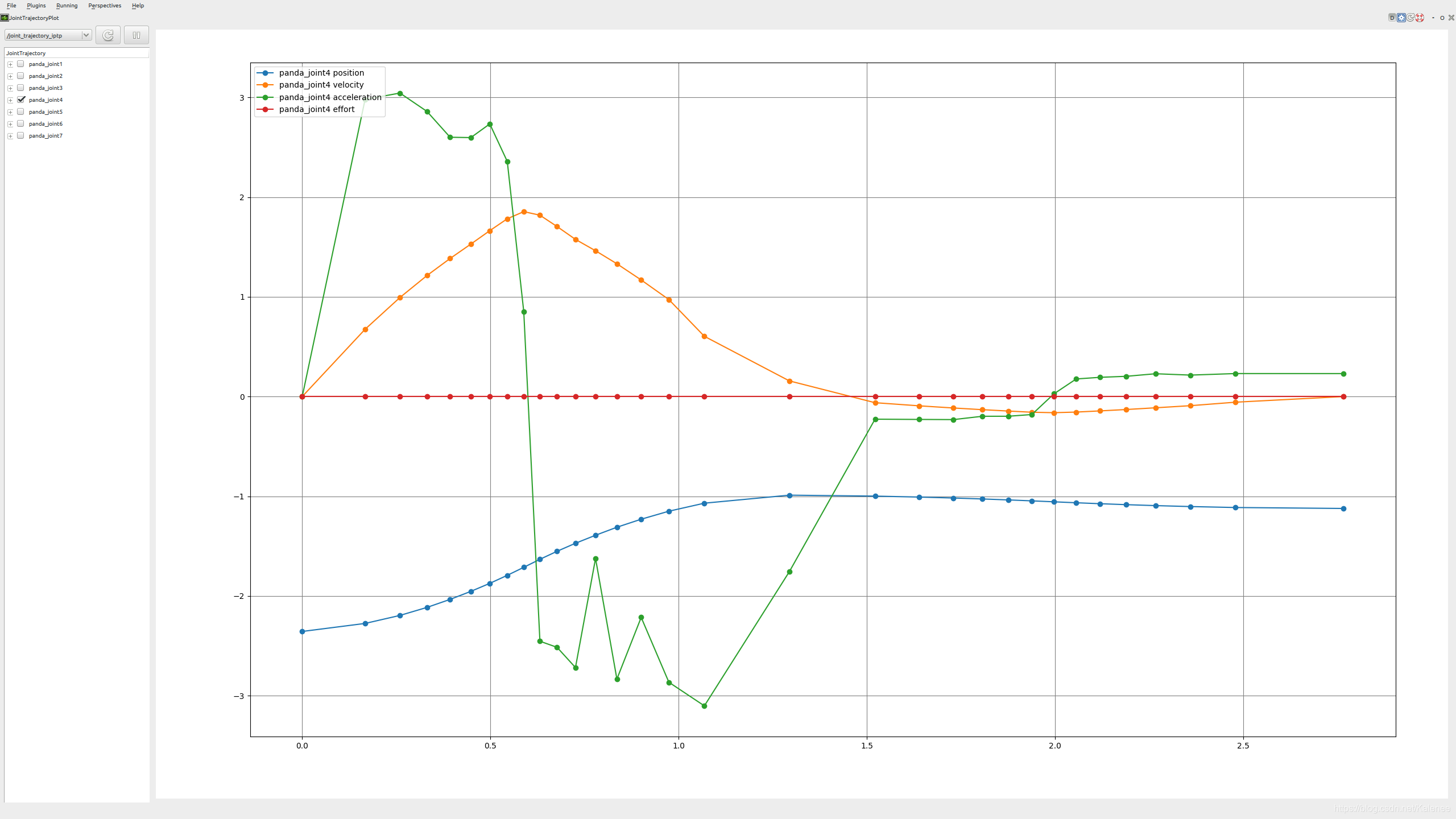Click the JointTrajectory column header
The height and width of the screenshot is (819, 1456).
tap(77, 53)
